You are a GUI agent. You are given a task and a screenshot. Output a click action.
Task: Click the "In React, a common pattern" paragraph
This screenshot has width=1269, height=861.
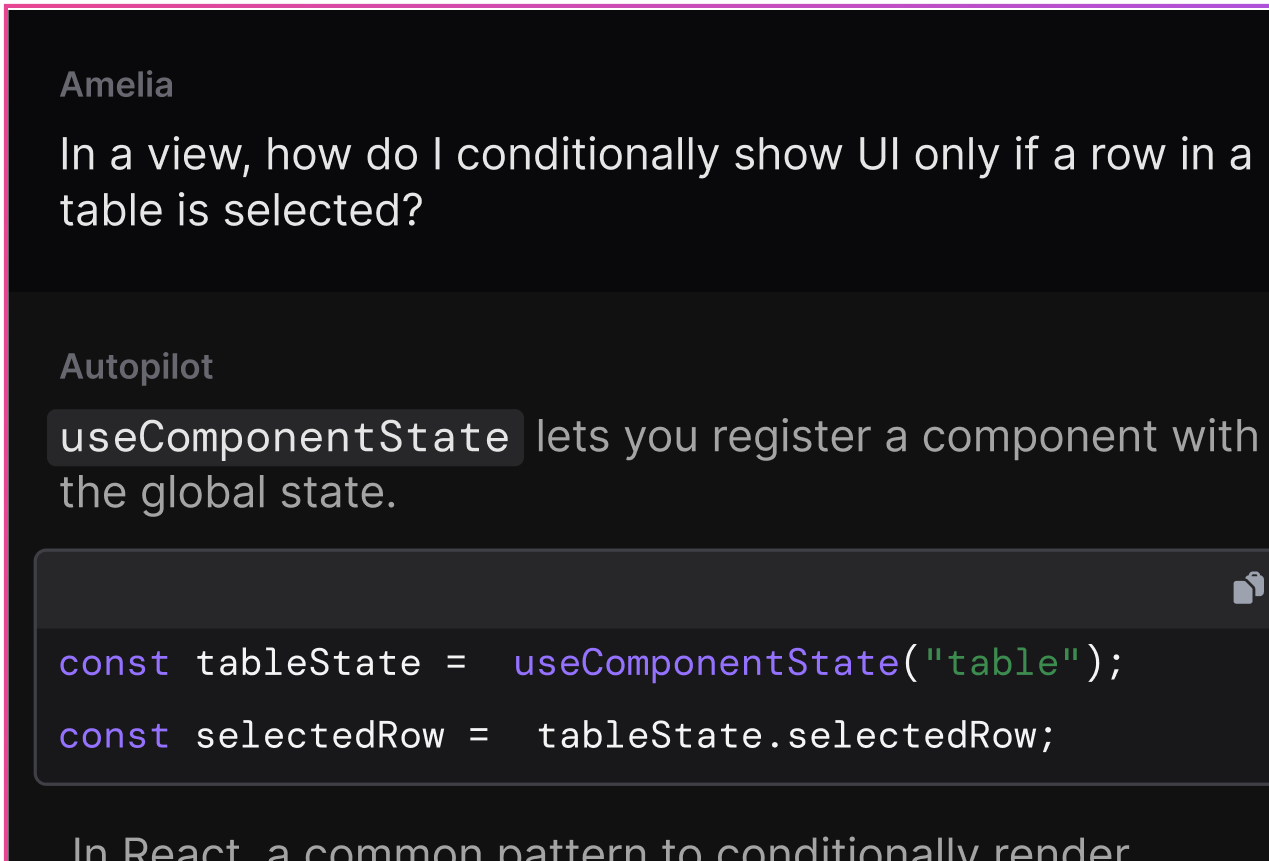click(600, 849)
